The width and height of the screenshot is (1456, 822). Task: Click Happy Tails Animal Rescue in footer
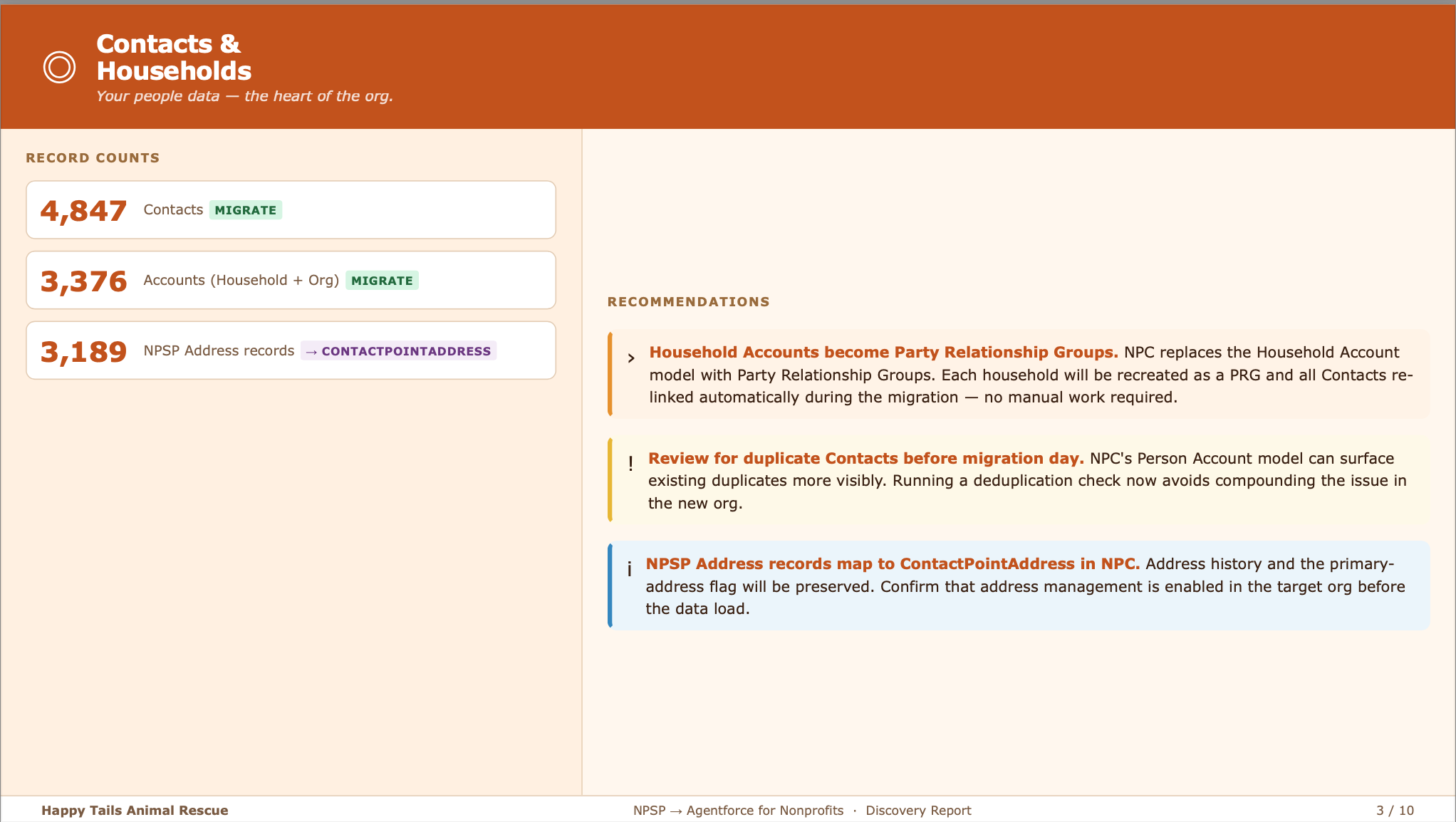pyautogui.click(x=135, y=811)
